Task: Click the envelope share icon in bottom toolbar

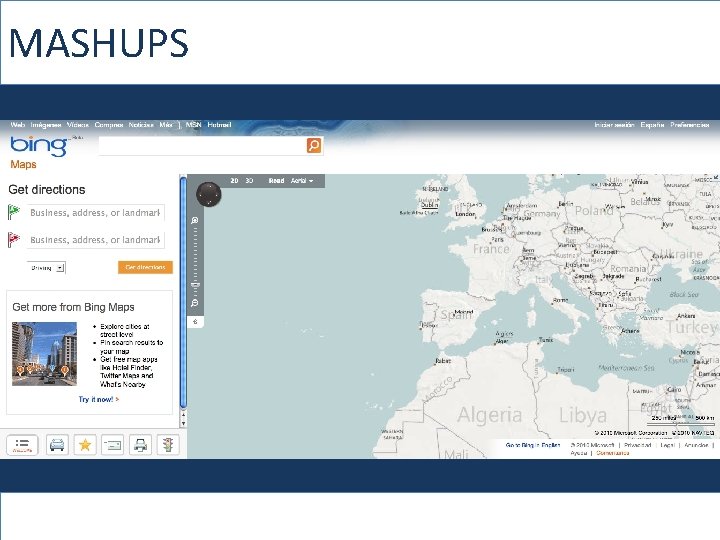Action: coord(112,445)
